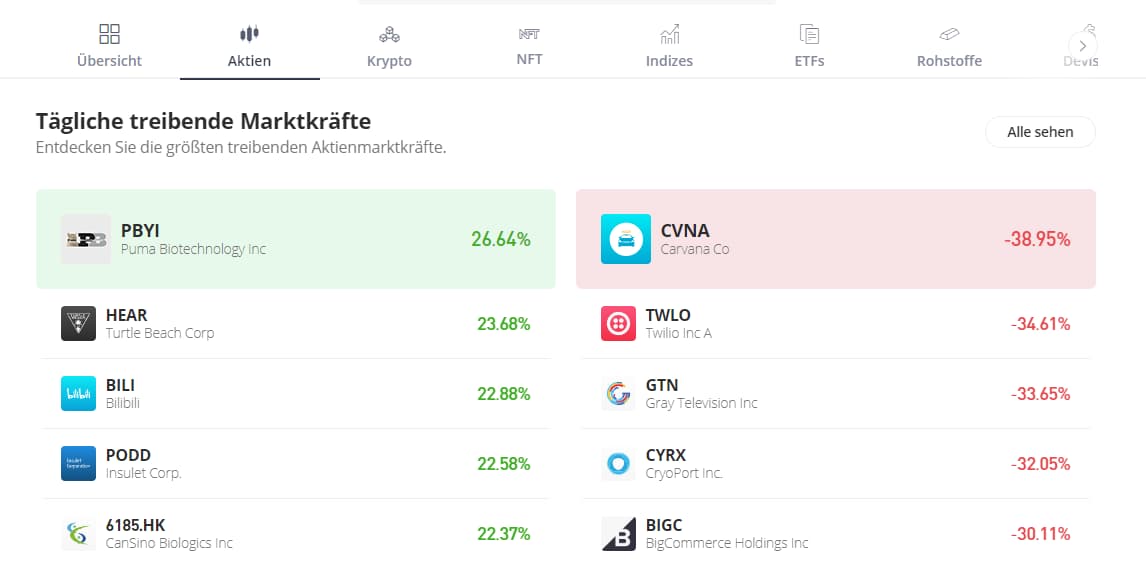Viewport: 1146px width, 578px height.
Task: Click the CryoPort CYRX logo icon
Action: coord(618,463)
